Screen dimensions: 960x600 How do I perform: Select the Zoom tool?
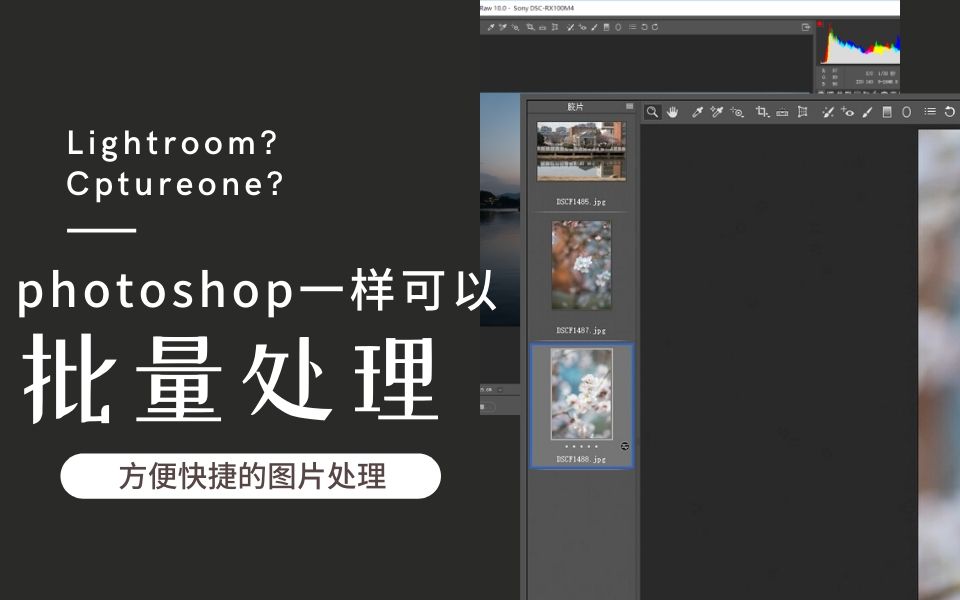click(651, 112)
